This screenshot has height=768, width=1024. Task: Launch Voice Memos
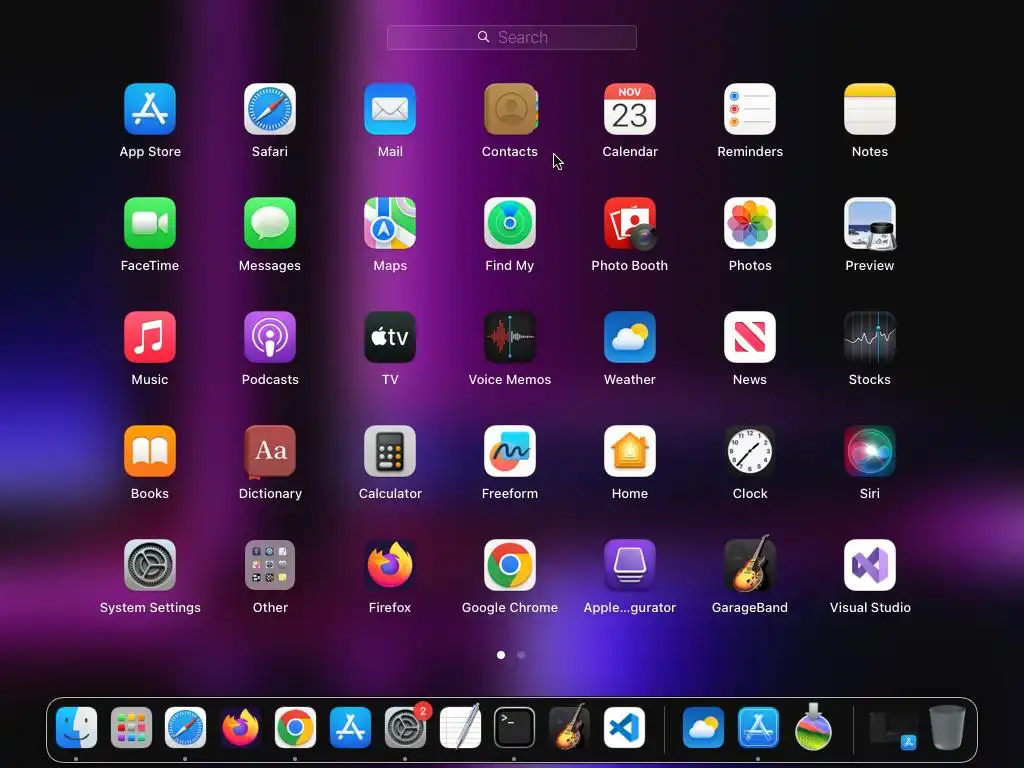tap(510, 337)
